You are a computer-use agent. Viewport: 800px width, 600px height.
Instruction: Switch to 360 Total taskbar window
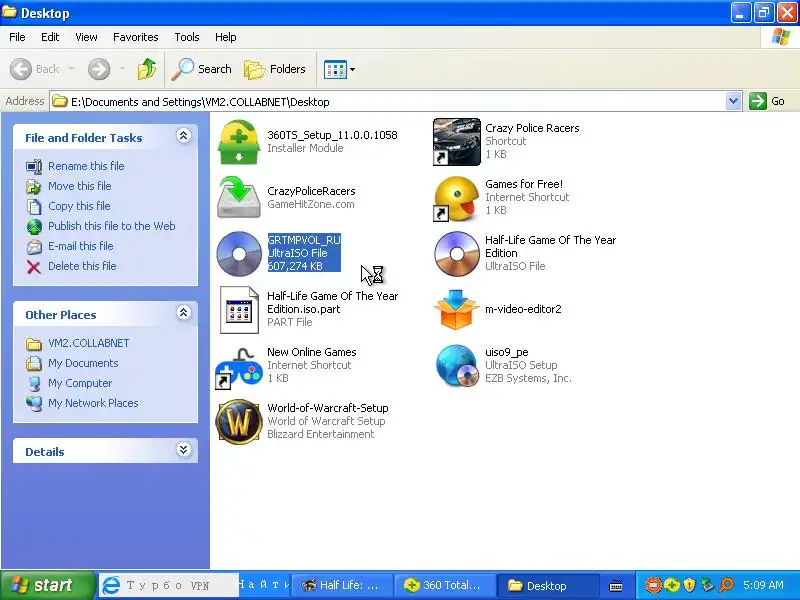click(x=445, y=585)
